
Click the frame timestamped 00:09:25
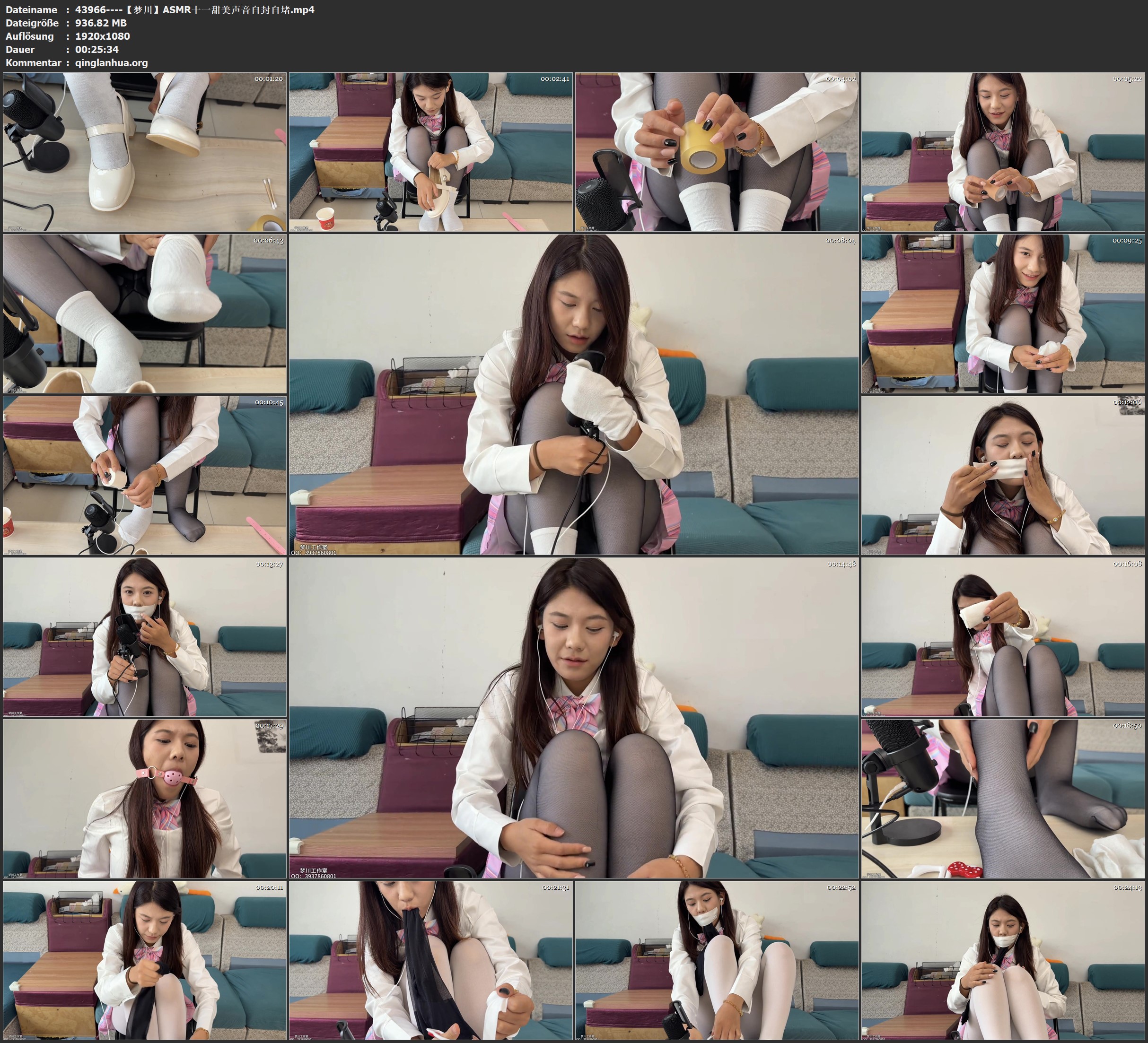(x=1003, y=313)
